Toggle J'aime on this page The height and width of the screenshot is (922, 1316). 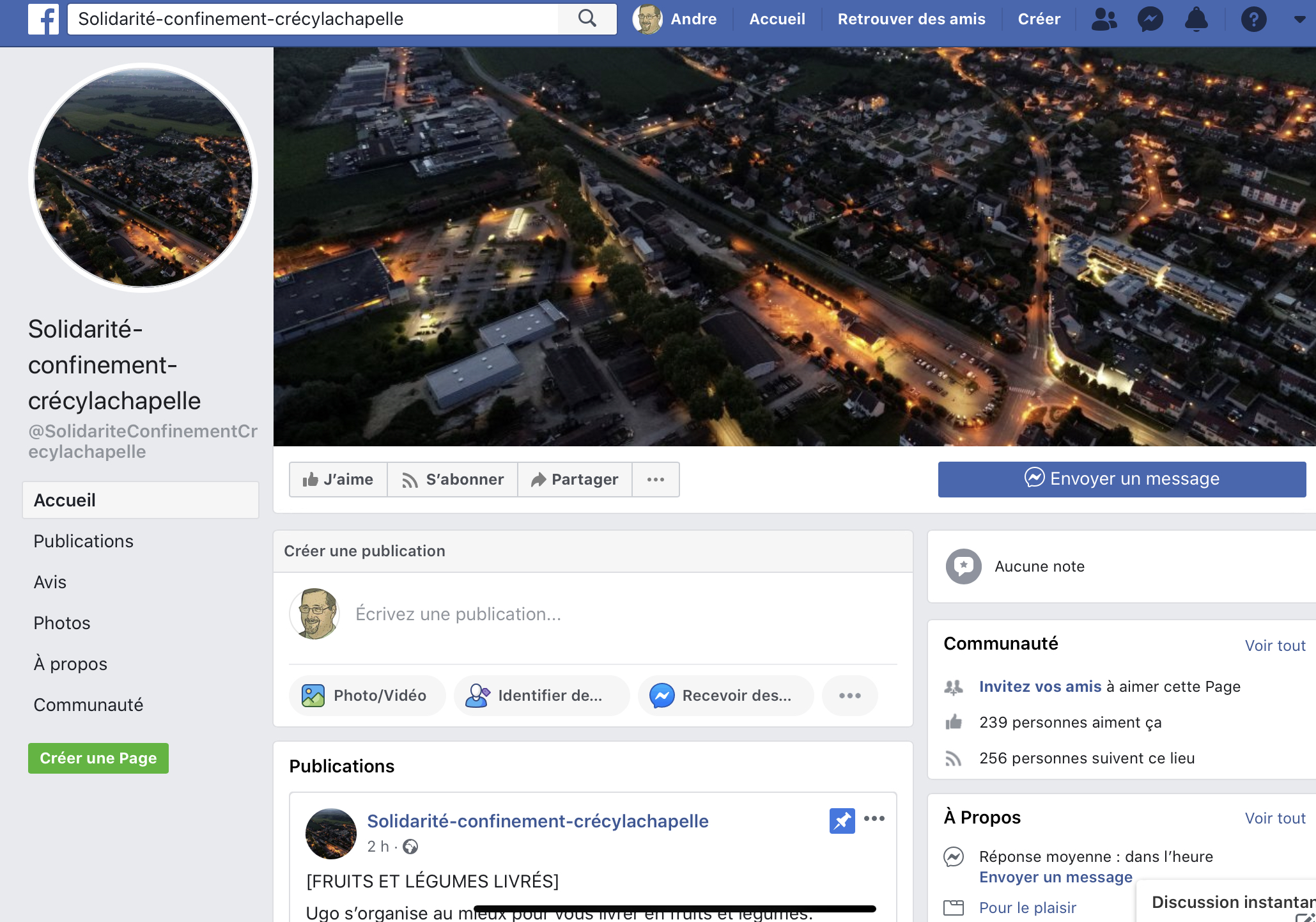point(338,480)
